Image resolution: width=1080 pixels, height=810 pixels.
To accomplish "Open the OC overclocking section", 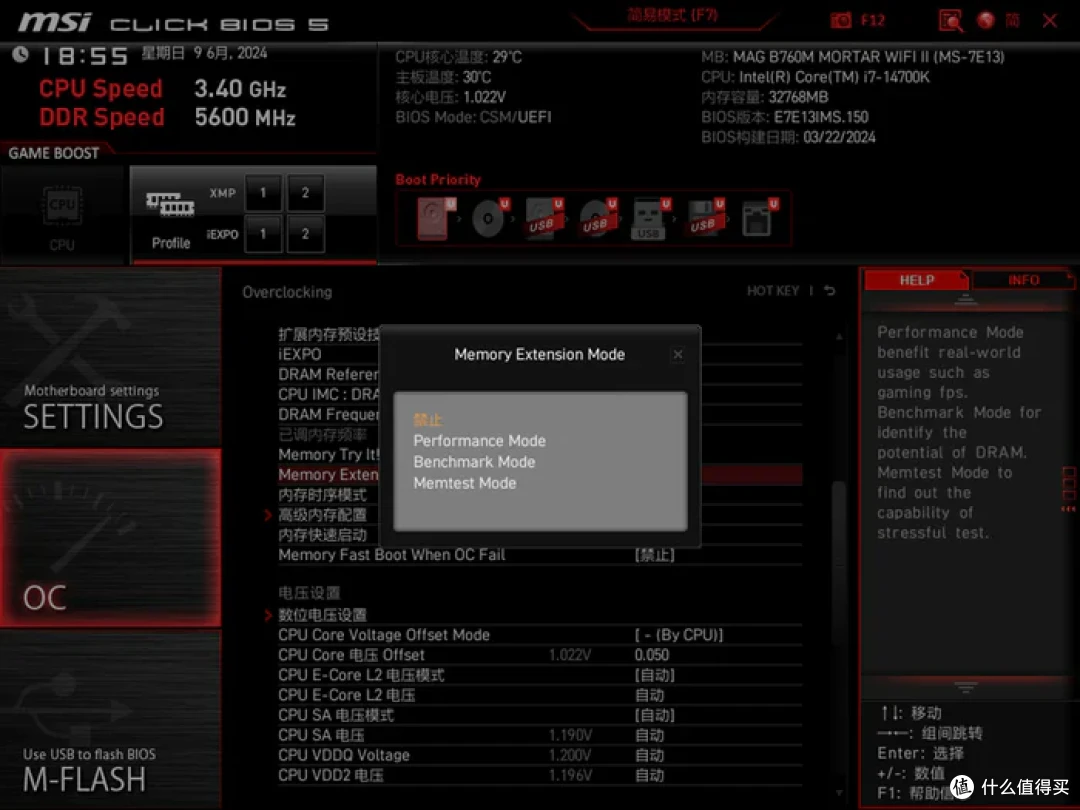I will tap(110, 538).
